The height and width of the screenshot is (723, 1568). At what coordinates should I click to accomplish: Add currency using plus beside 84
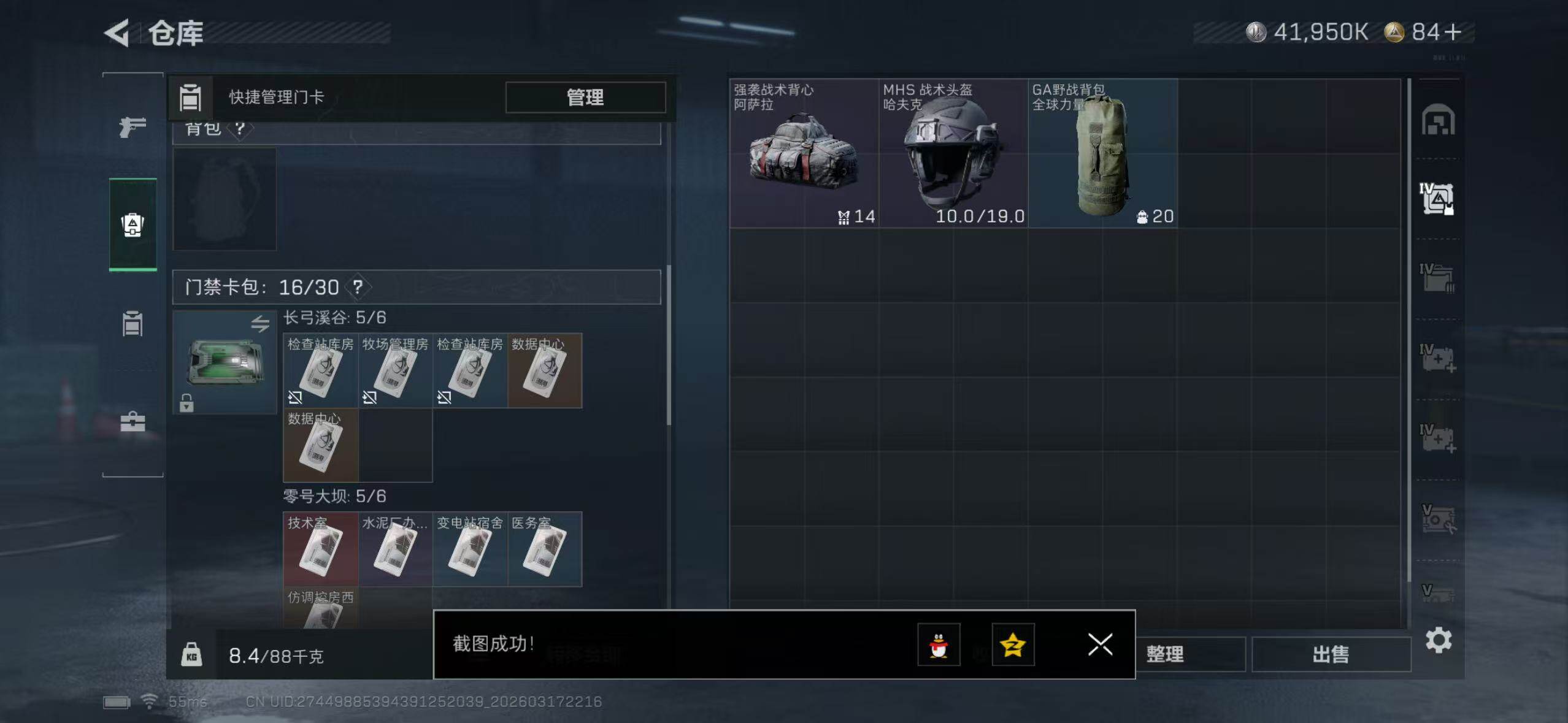point(1452,32)
